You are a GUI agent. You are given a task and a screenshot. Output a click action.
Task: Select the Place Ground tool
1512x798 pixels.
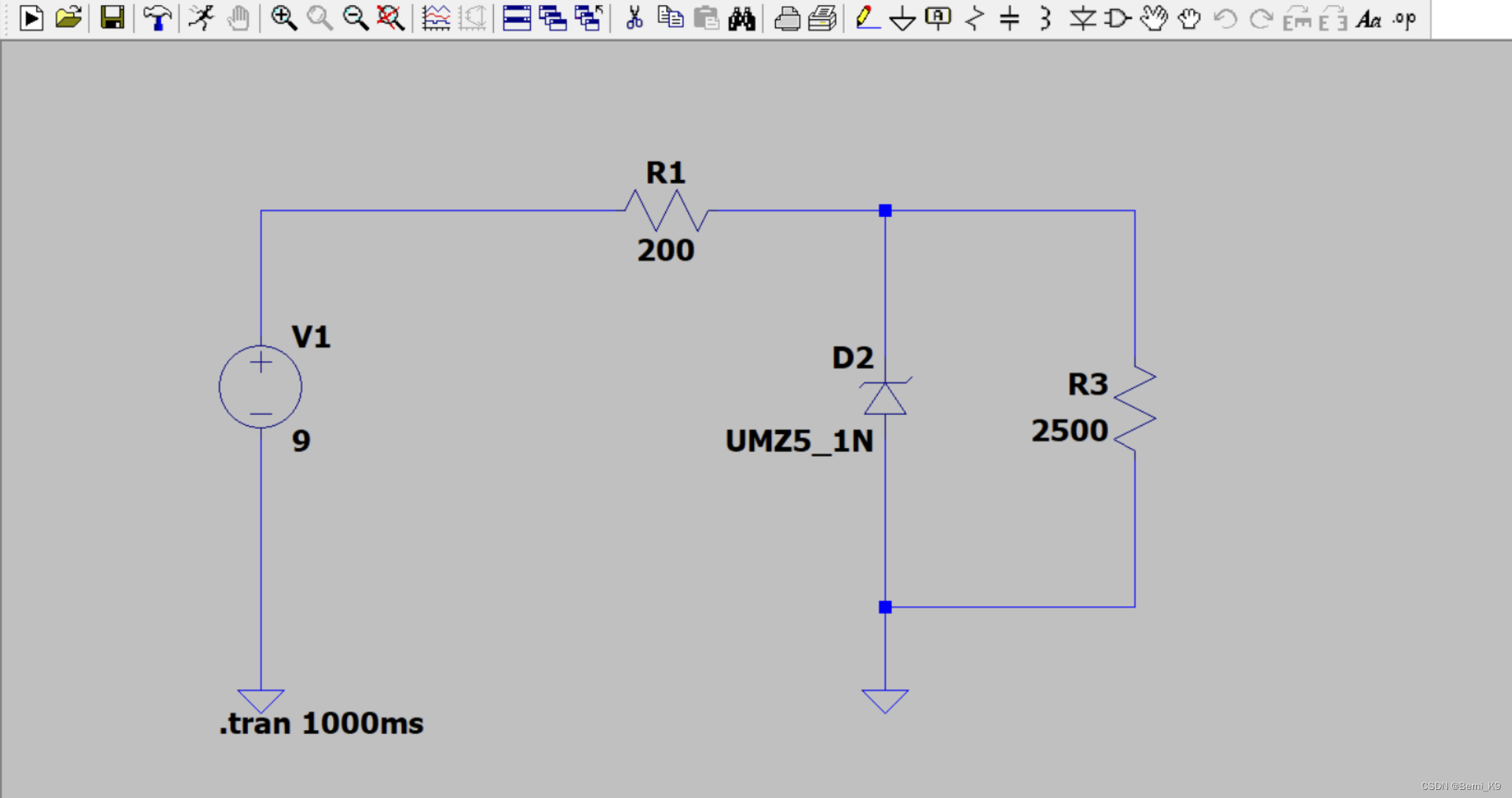pyautogui.click(x=902, y=18)
